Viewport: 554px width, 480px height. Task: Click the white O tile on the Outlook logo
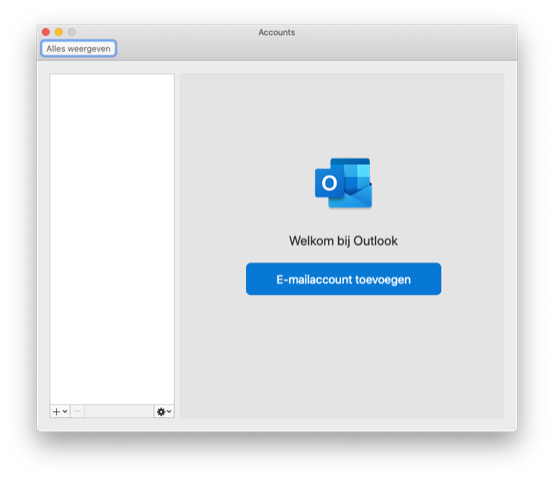(x=329, y=183)
